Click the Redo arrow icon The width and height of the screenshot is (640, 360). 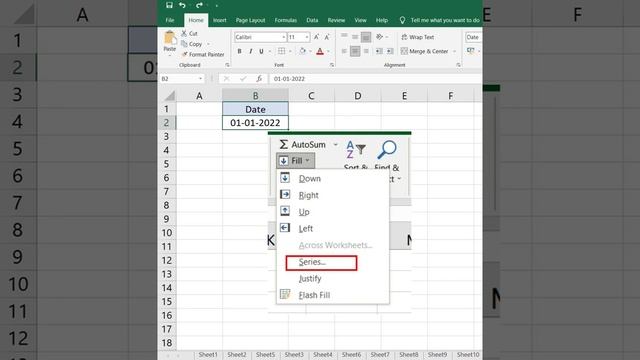pyautogui.click(x=199, y=5)
